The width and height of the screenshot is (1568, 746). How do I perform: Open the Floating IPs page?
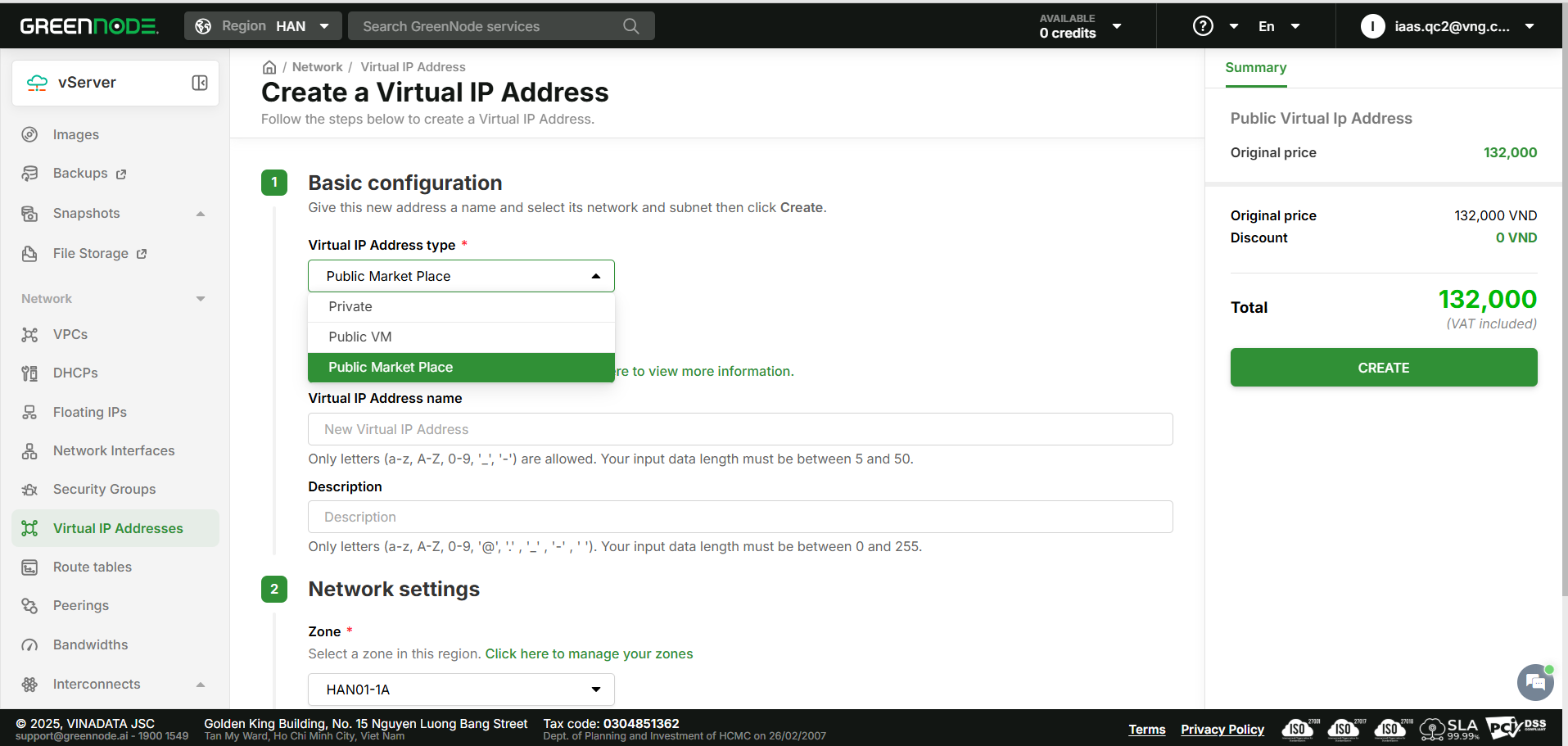[x=89, y=412]
